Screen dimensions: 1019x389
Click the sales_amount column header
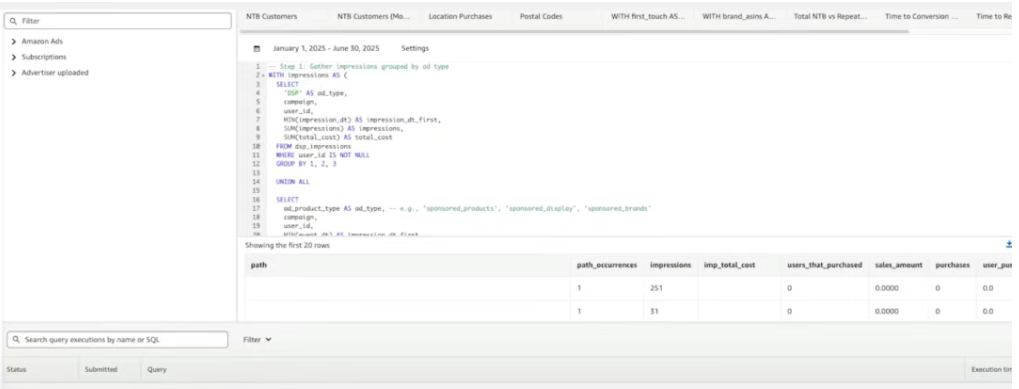pos(899,265)
